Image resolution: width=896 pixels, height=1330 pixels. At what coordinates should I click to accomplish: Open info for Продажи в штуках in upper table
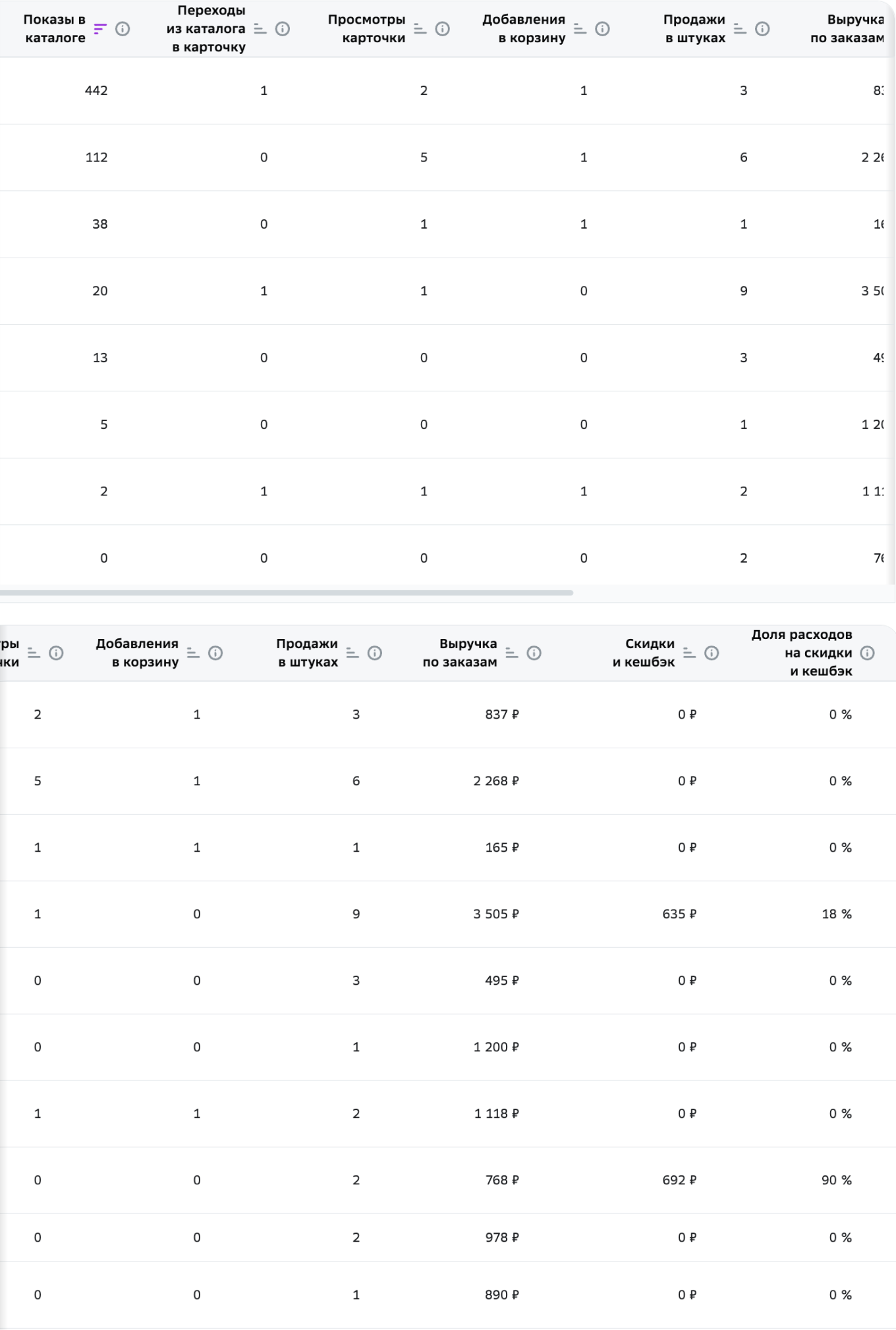coord(762,29)
